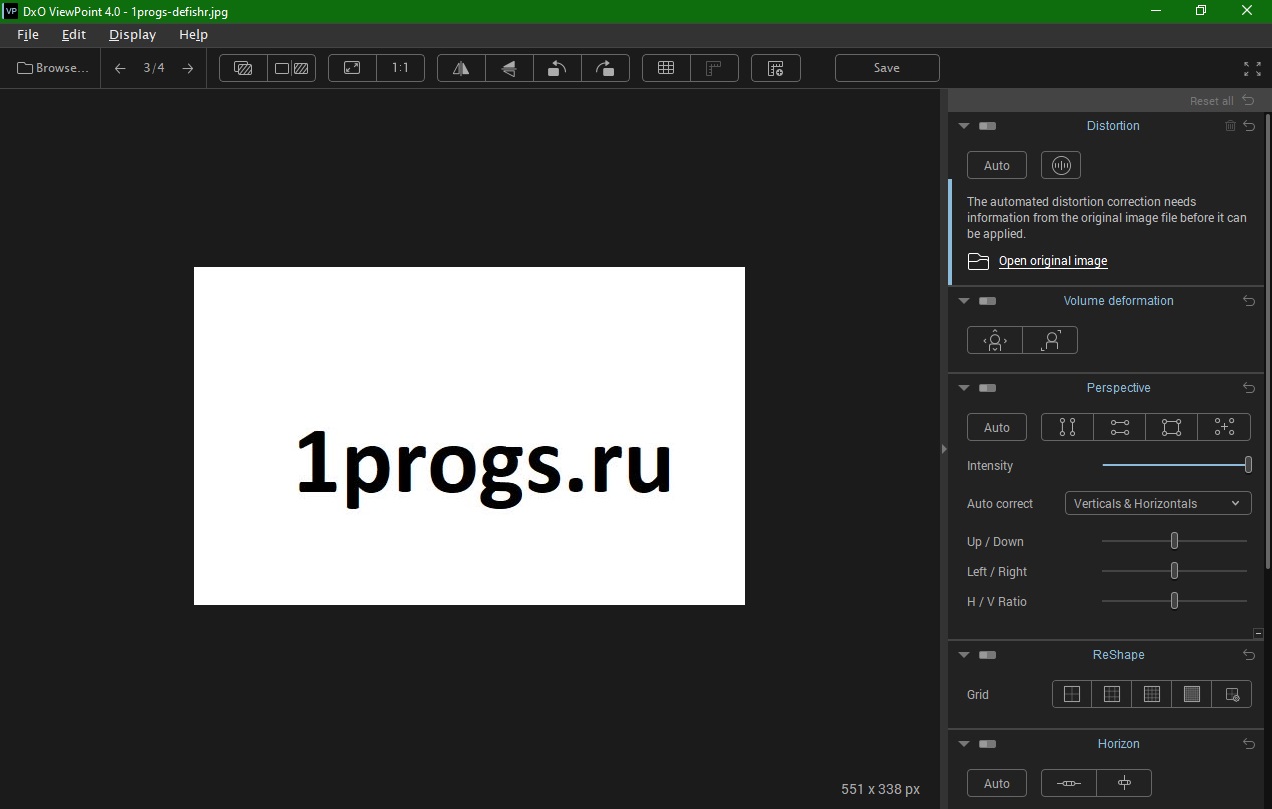Image resolution: width=1272 pixels, height=809 pixels.
Task: Switch off the ReShape section toggle
Action: coord(987,655)
